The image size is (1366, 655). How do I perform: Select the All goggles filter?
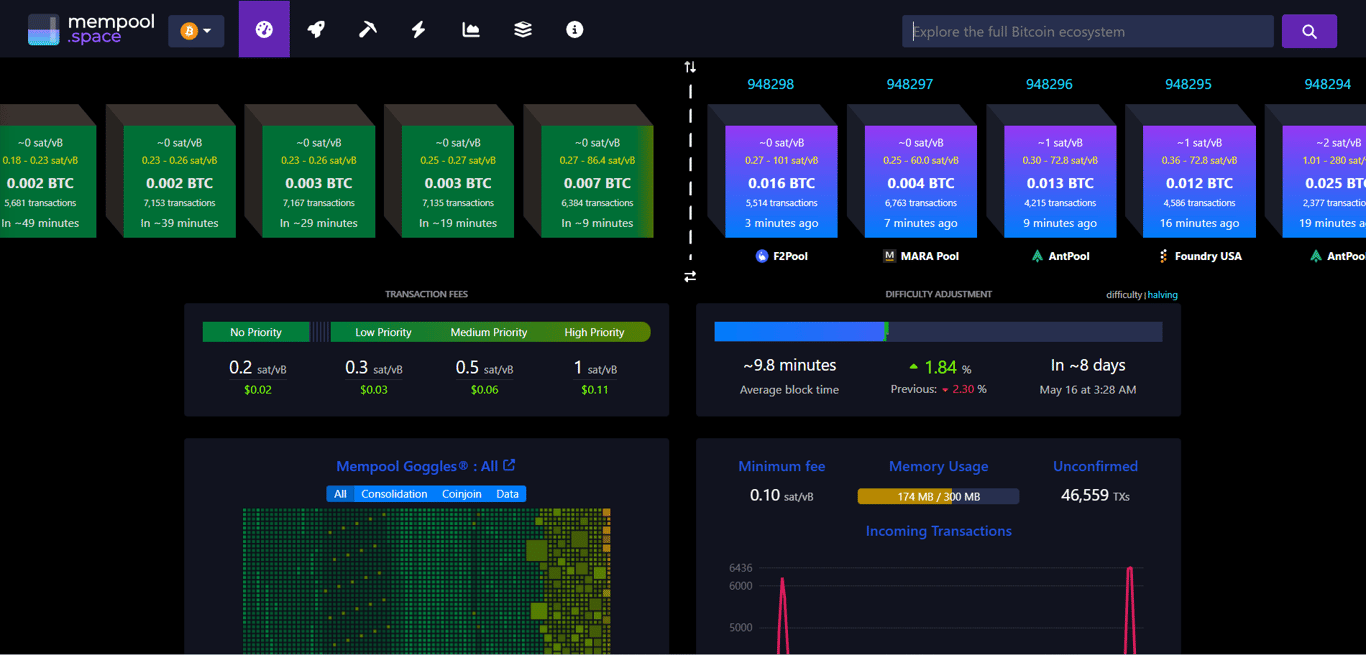[340, 494]
